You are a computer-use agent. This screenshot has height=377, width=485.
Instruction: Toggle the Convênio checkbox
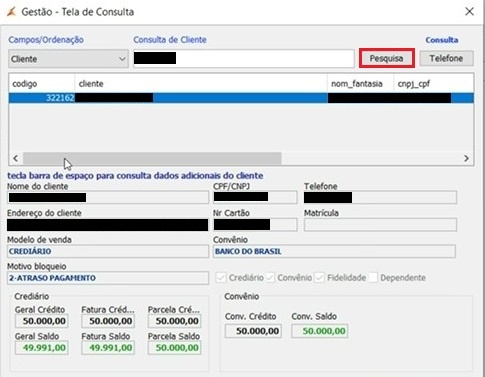click(x=270, y=278)
